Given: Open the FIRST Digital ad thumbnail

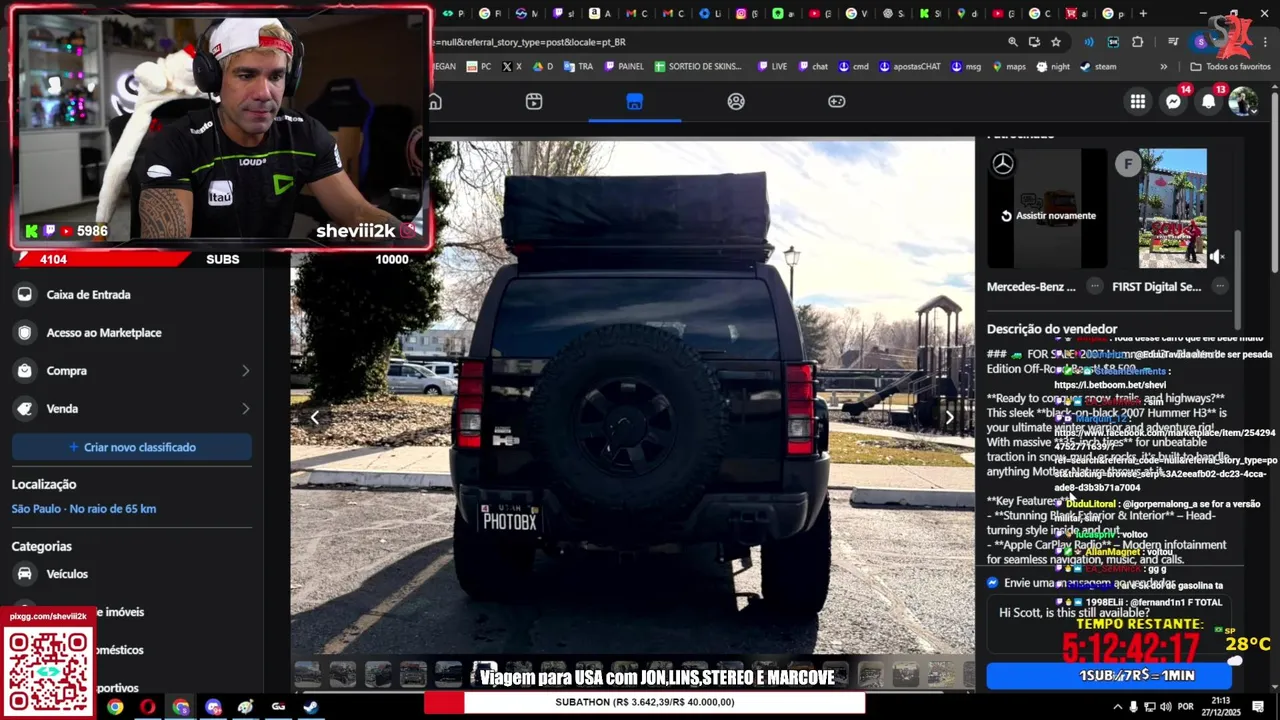Looking at the screenshot, I should (x=1172, y=208).
